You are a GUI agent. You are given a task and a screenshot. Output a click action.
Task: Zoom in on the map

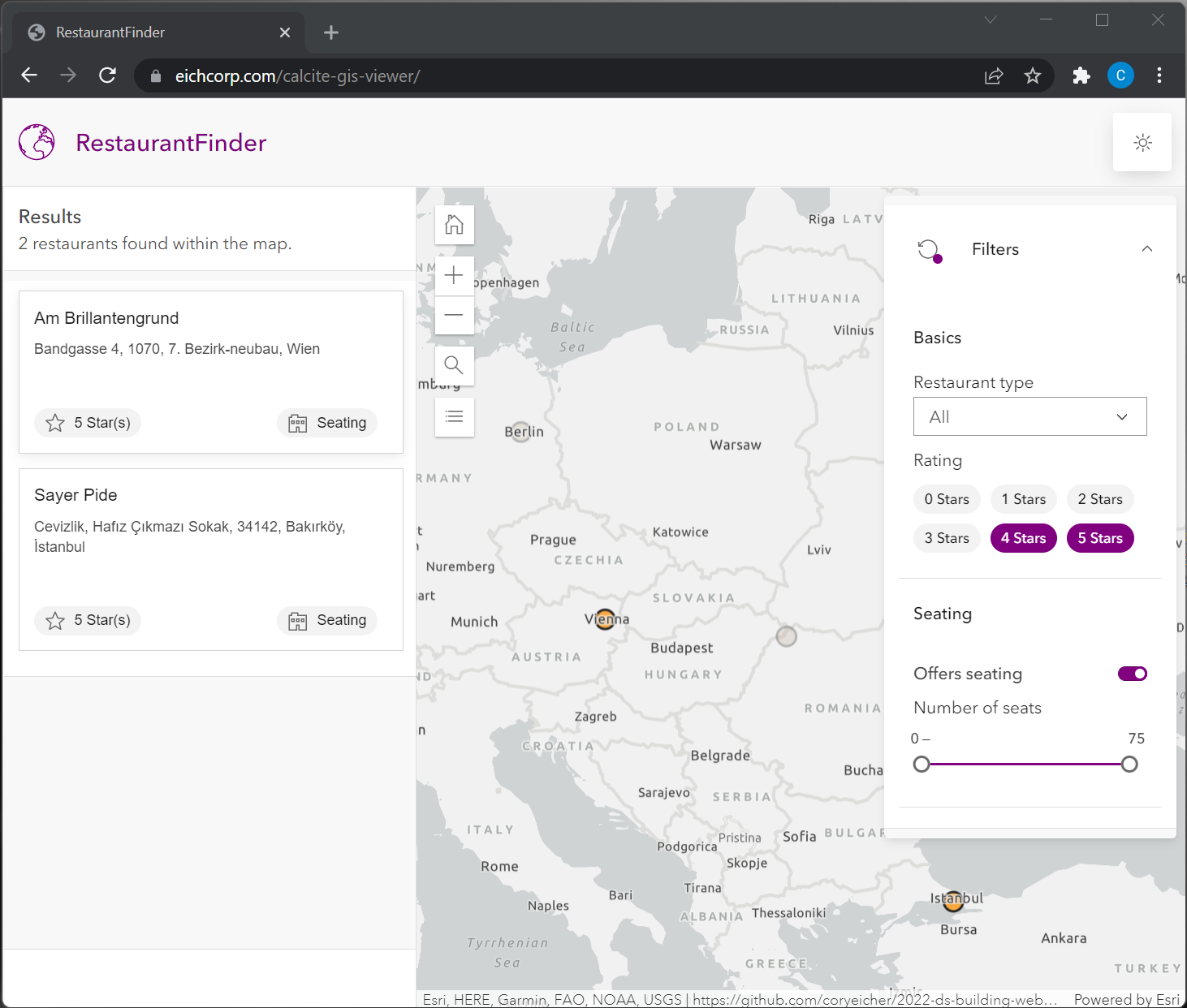coord(454,275)
